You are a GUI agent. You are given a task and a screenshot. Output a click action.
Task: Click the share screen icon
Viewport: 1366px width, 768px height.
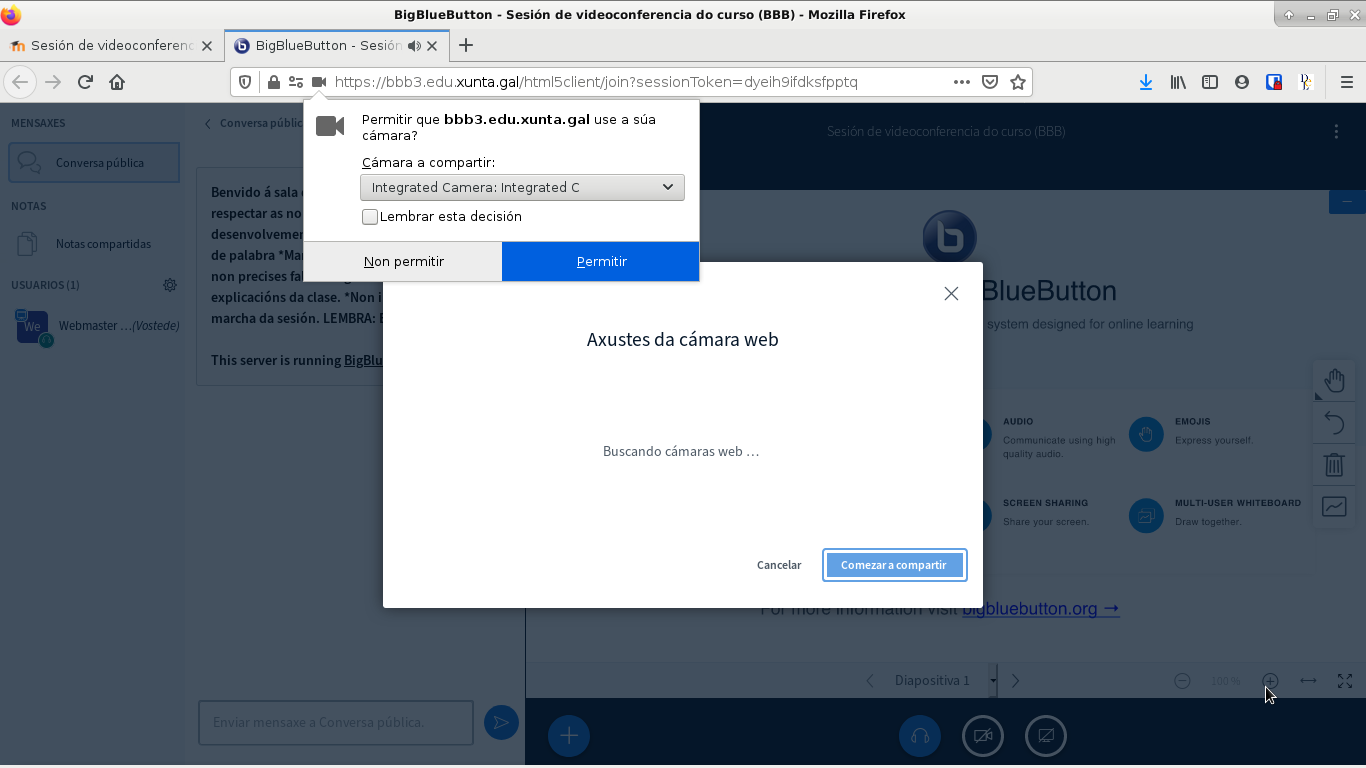point(1045,737)
